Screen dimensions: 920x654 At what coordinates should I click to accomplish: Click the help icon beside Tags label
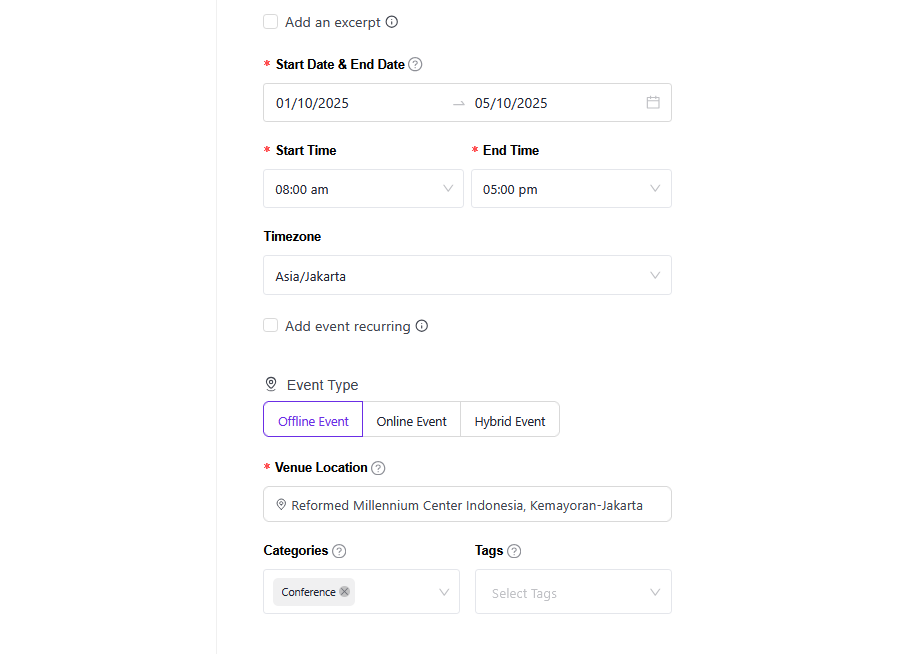pyautogui.click(x=514, y=551)
